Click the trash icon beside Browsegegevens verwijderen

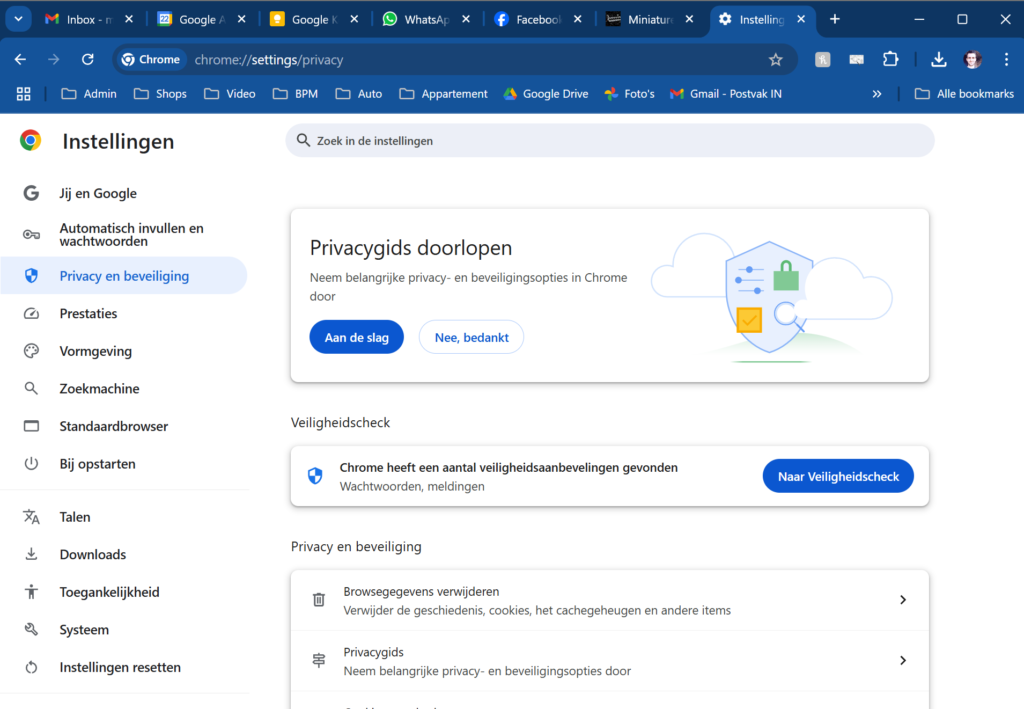click(x=319, y=599)
